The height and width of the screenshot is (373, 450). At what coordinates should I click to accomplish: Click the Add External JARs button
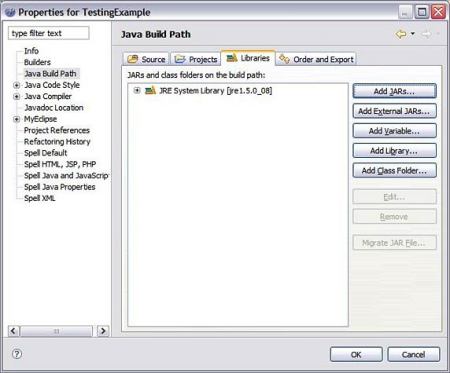pos(394,111)
